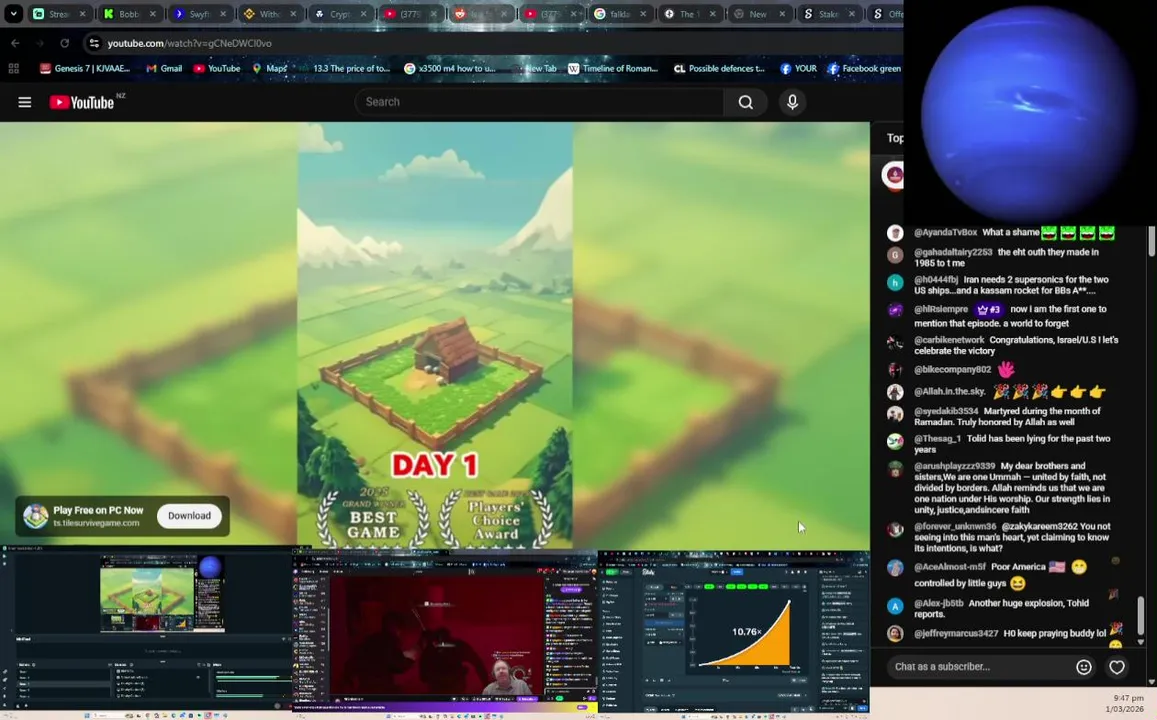The width and height of the screenshot is (1157, 720).
Task: Send a heart reaction in chat
Action: (1116, 667)
